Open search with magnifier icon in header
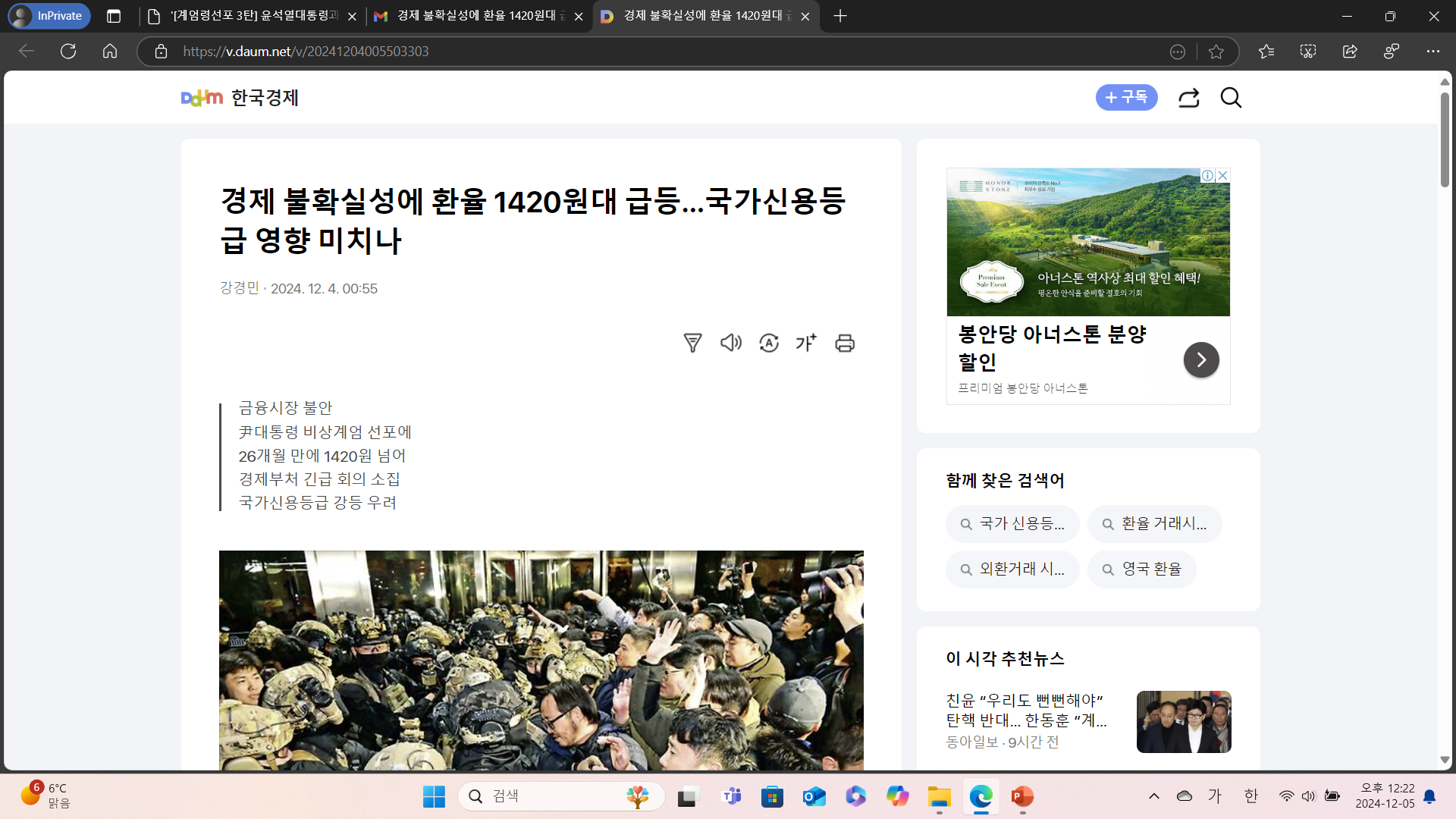 pyautogui.click(x=1231, y=98)
